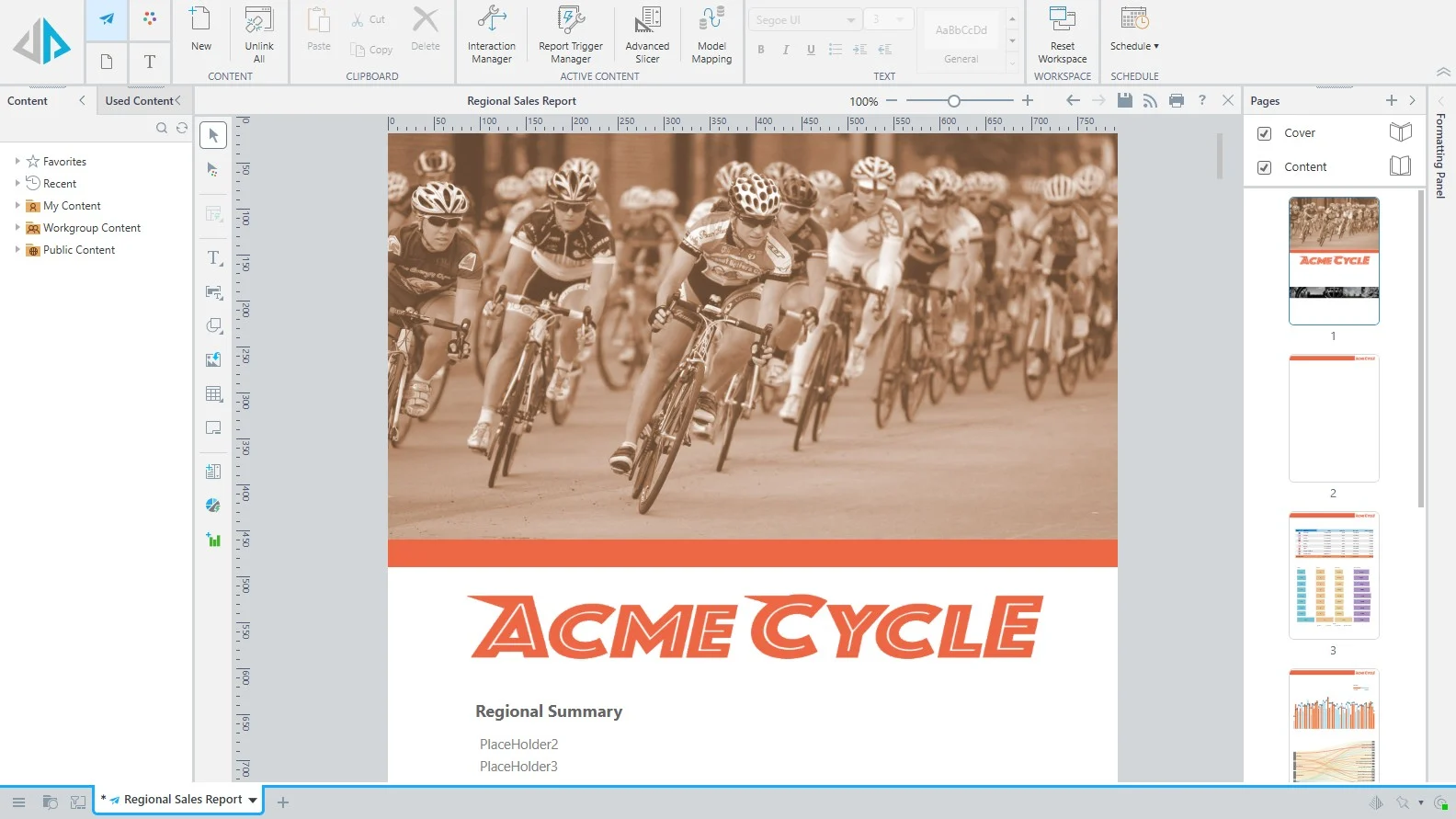This screenshot has height=819, width=1456.
Task: Search content with magnifier icon
Action: point(162,128)
